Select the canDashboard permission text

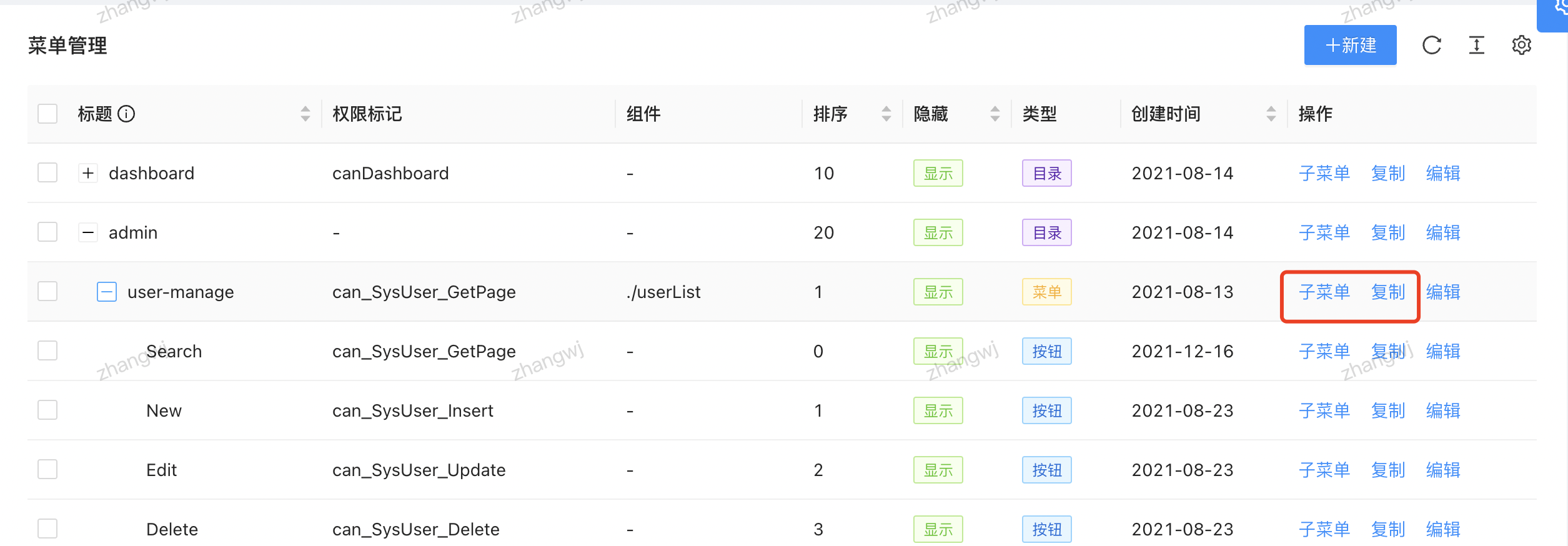(390, 173)
